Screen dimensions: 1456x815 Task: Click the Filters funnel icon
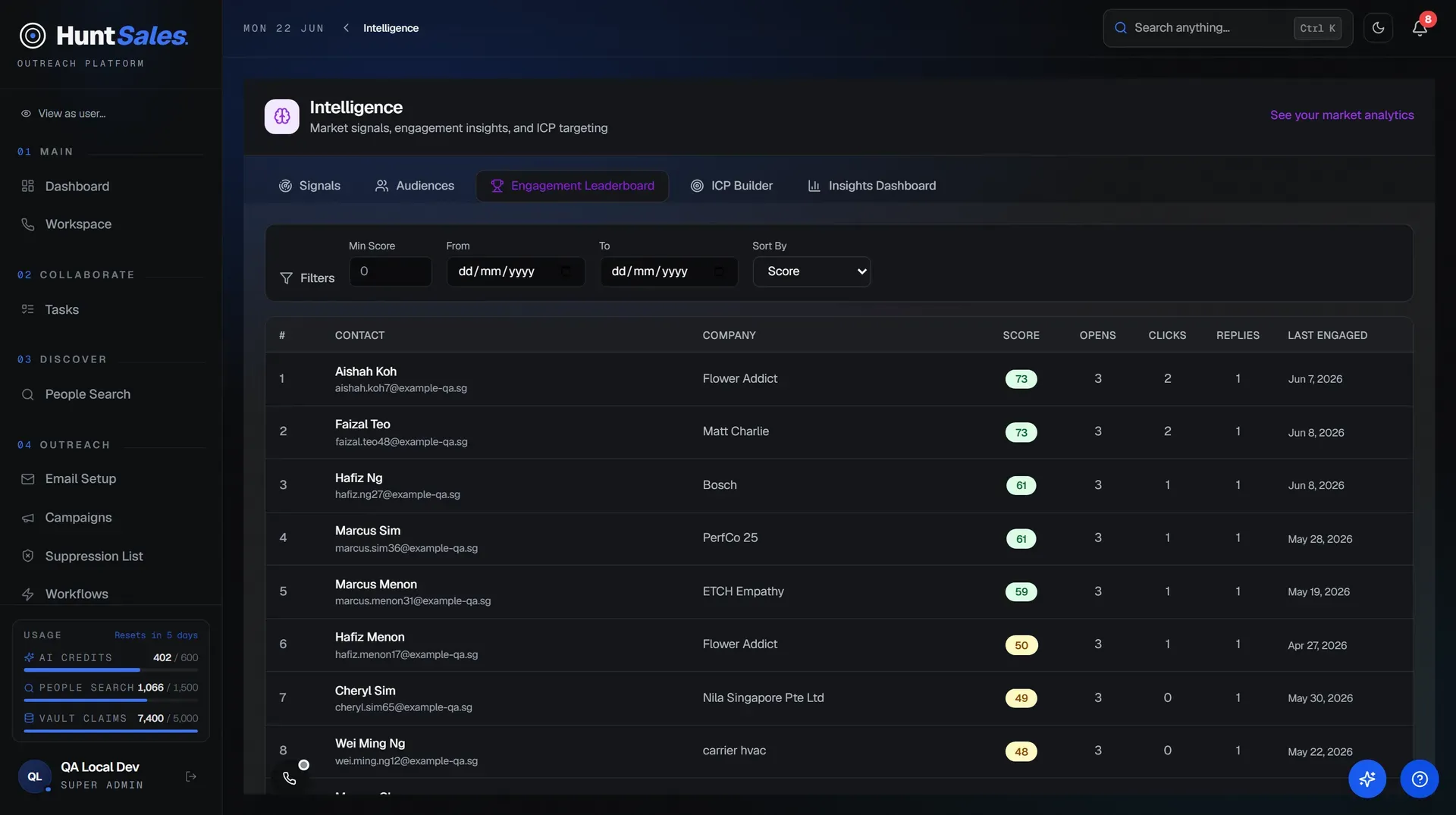click(x=286, y=278)
